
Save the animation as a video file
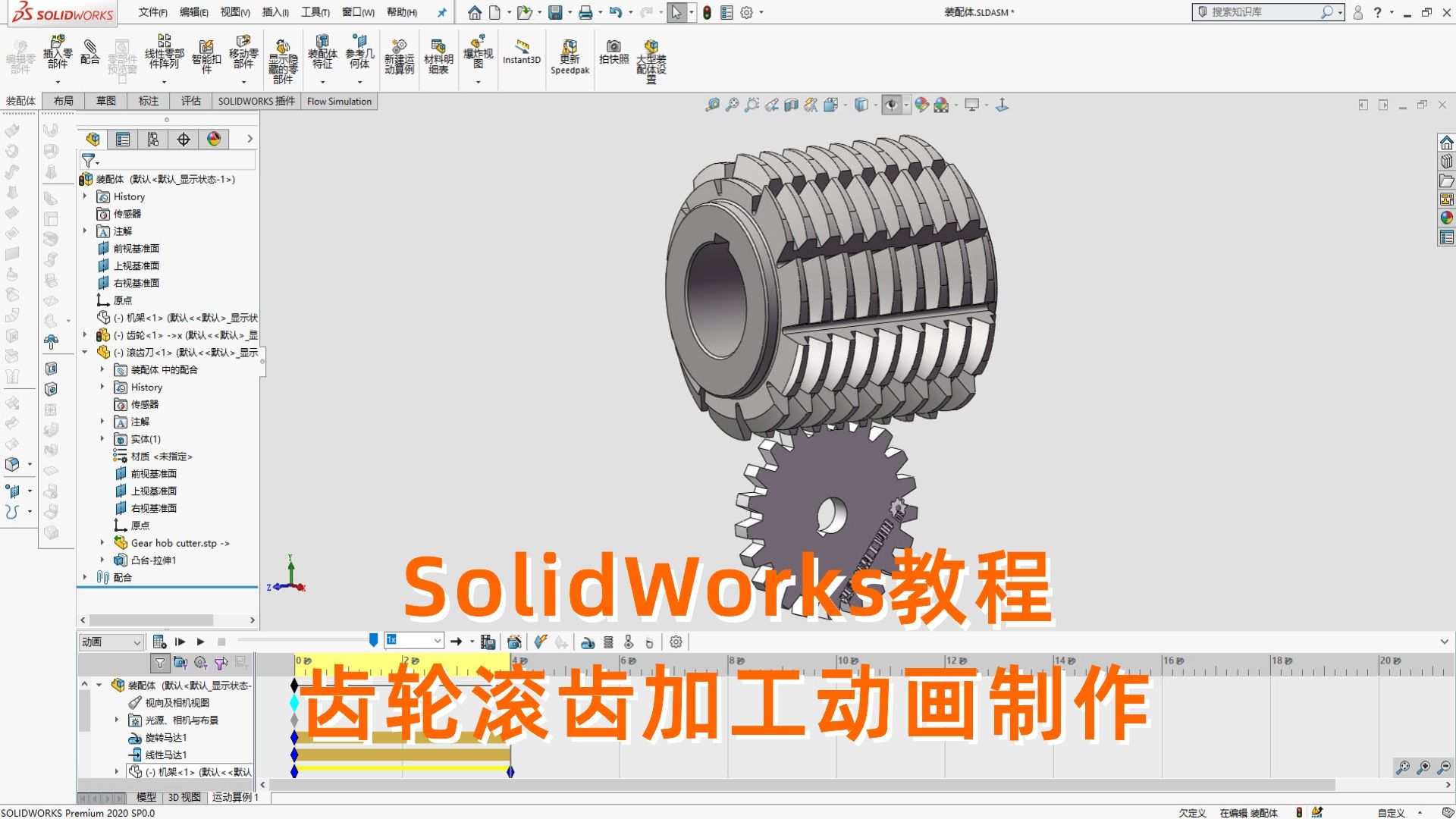pyautogui.click(x=489, y=642)
